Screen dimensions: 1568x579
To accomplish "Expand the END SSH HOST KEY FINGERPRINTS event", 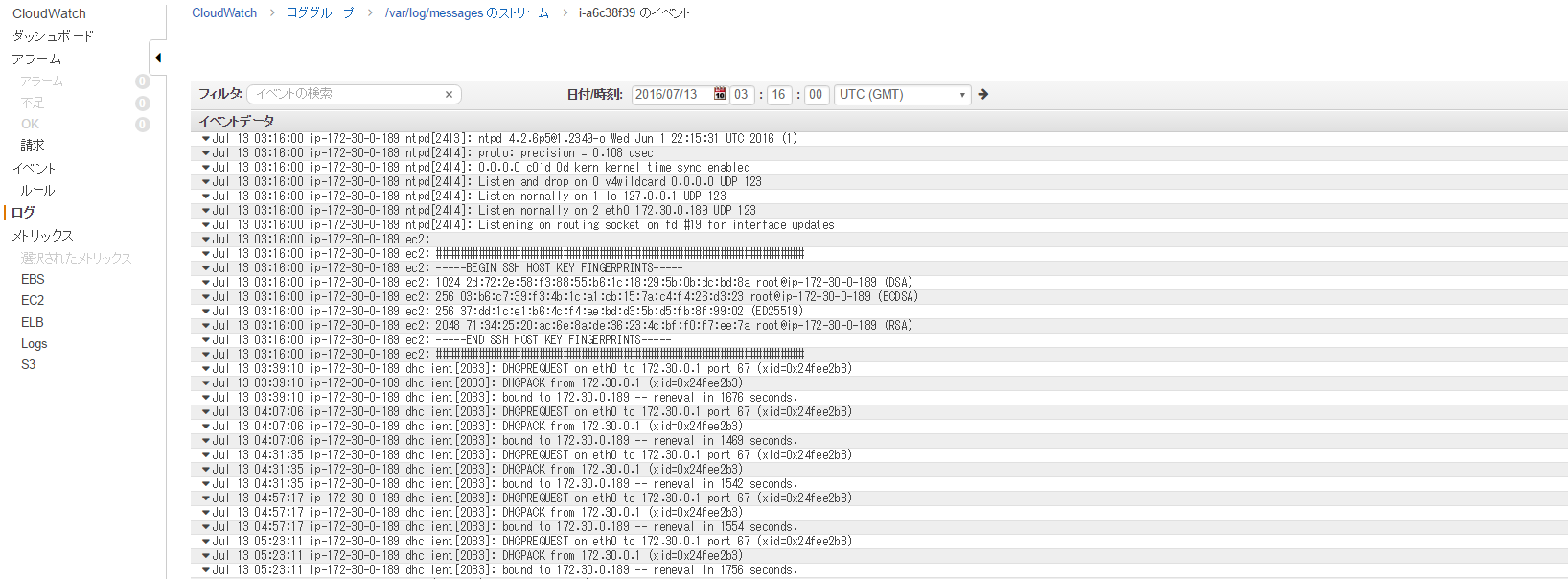I will coord(206,340).
